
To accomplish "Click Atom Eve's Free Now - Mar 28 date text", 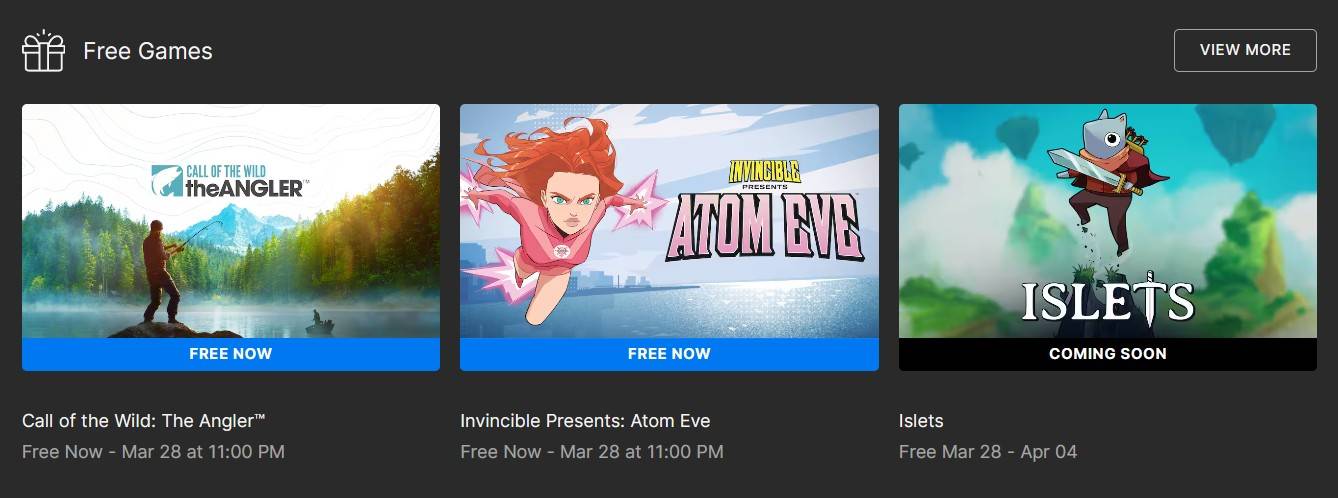I will pyautogui.click(x=592, y=452).
